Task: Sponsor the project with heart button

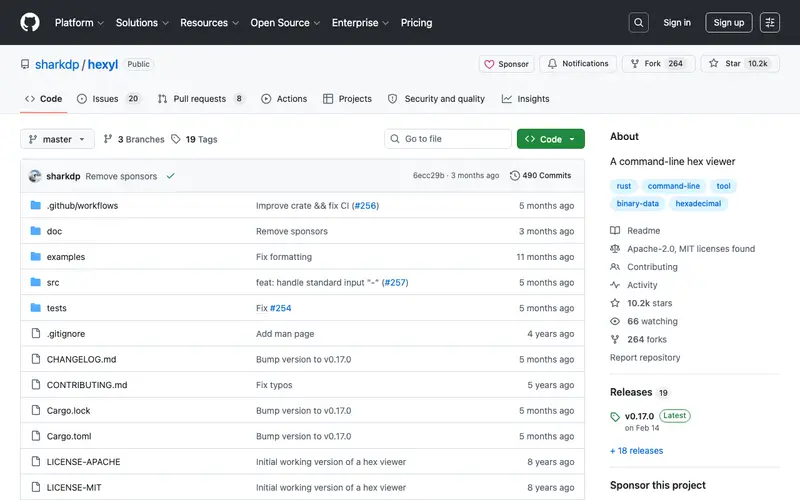Action: click(x=506, y=64)
